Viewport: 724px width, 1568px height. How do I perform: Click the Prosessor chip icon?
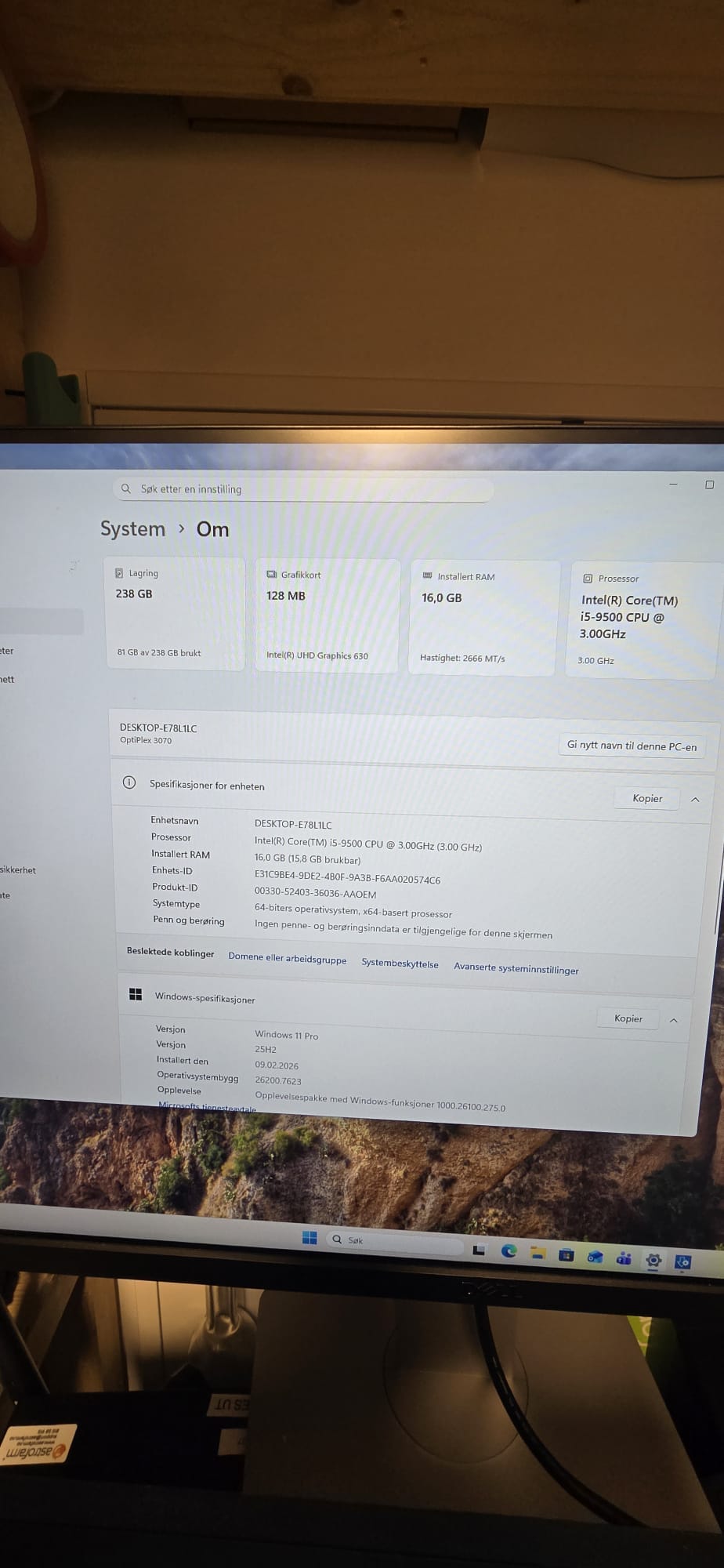[x=588, y=579]
